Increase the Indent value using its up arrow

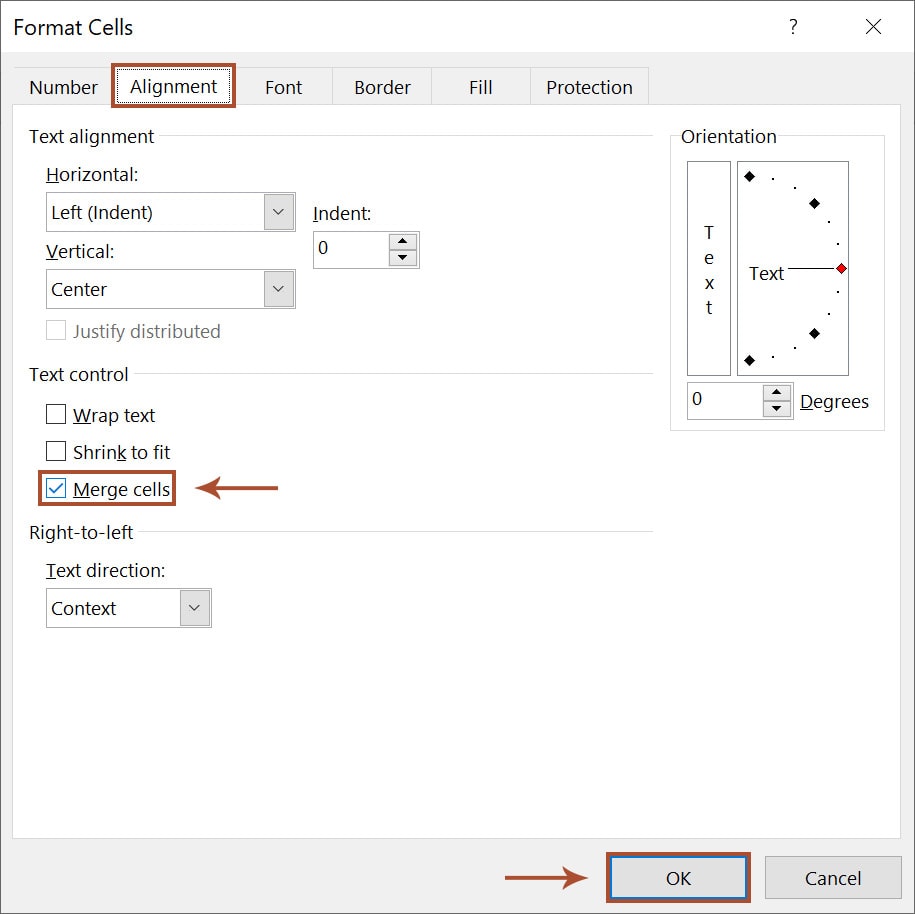[403, 243]
